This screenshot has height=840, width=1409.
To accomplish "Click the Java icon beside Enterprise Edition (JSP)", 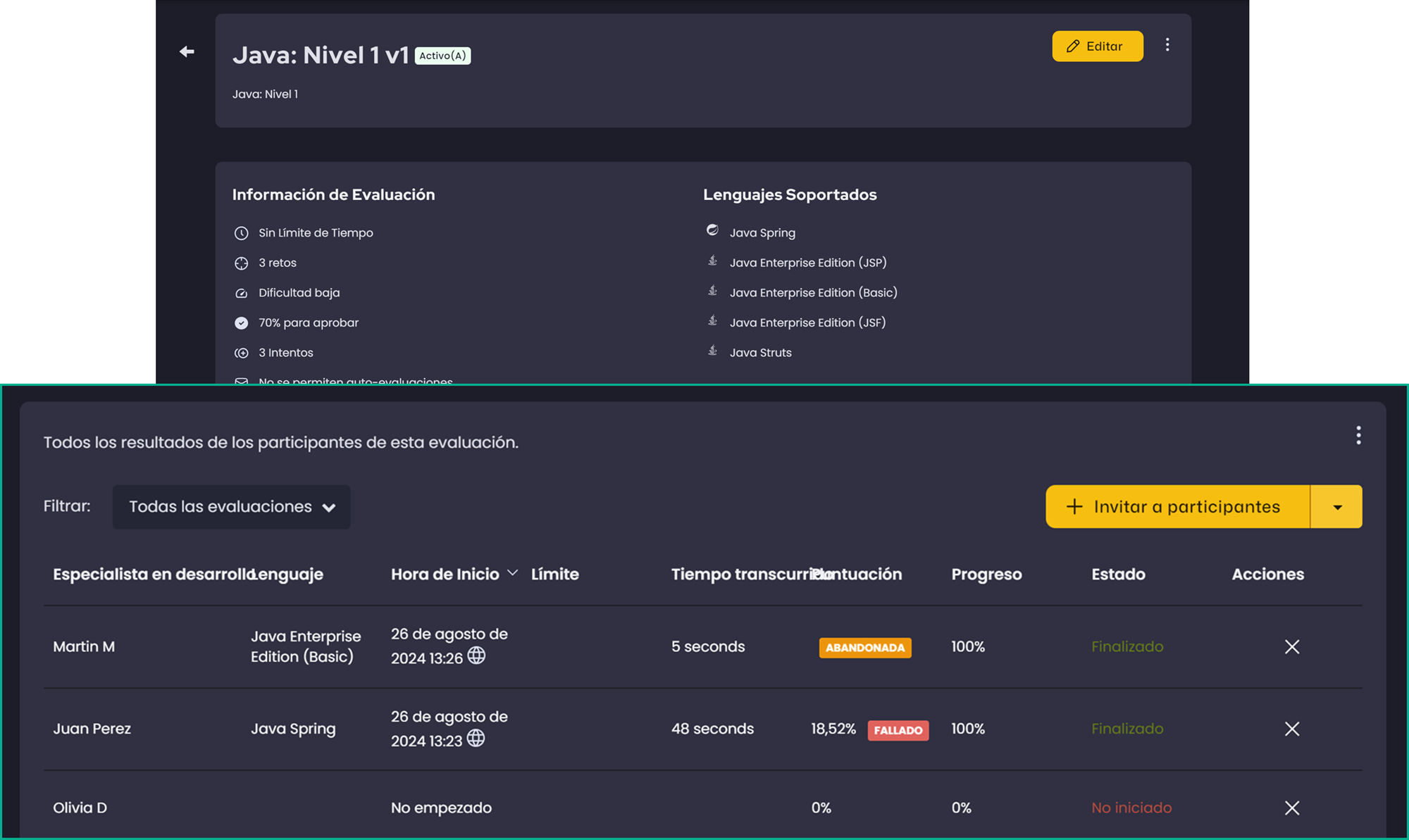I will click(x=712, y=261).
